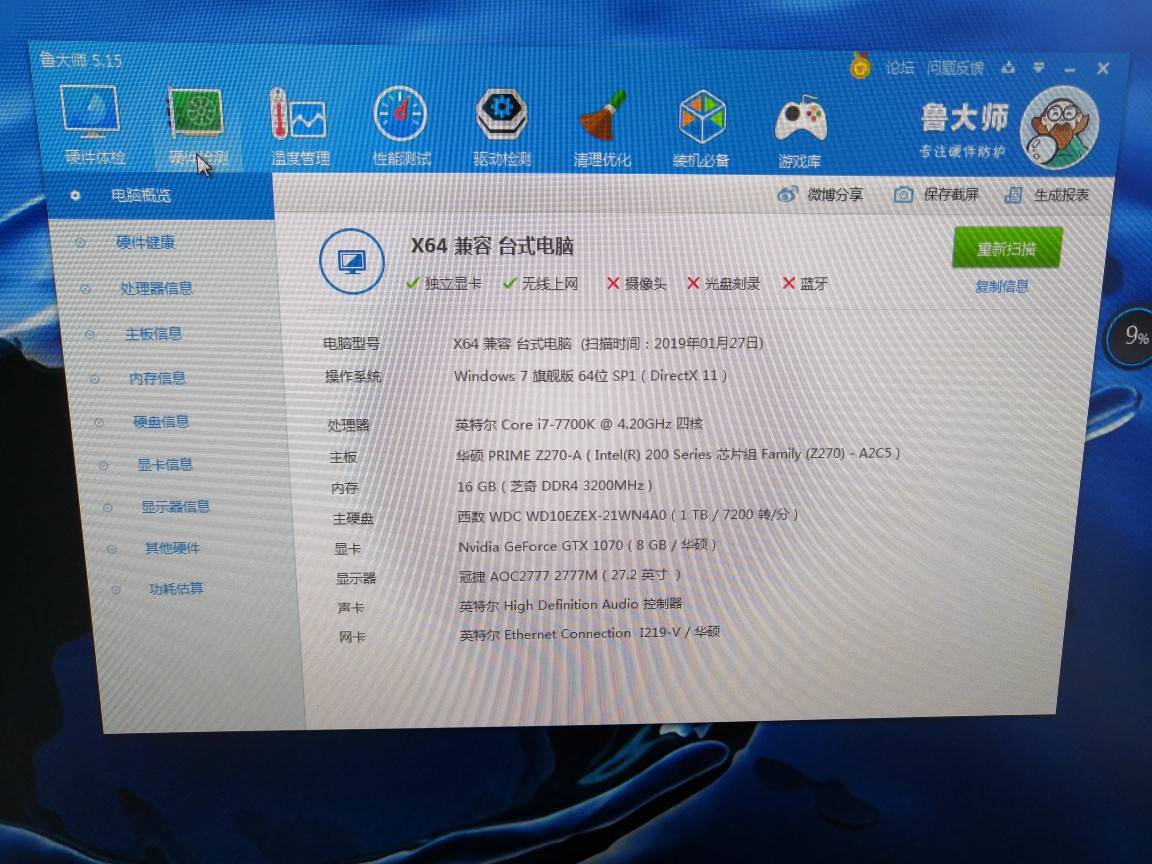Click 保存截屏 to save a screenshot
Image resolution: width=1152 pixels, height=864 pixels.
(x=936, y=195)
